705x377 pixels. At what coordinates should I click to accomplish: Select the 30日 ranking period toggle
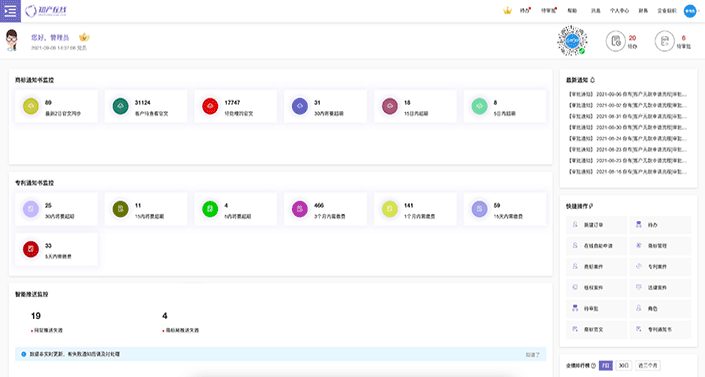pos(623,365)
